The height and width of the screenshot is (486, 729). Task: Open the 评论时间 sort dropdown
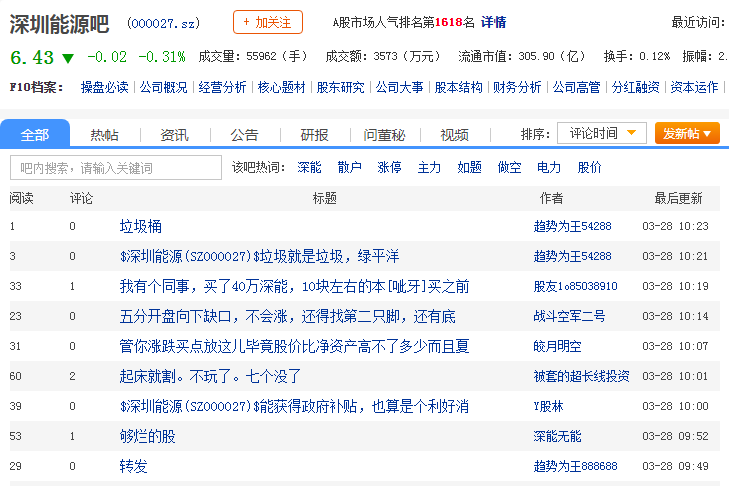coord(602,133)
